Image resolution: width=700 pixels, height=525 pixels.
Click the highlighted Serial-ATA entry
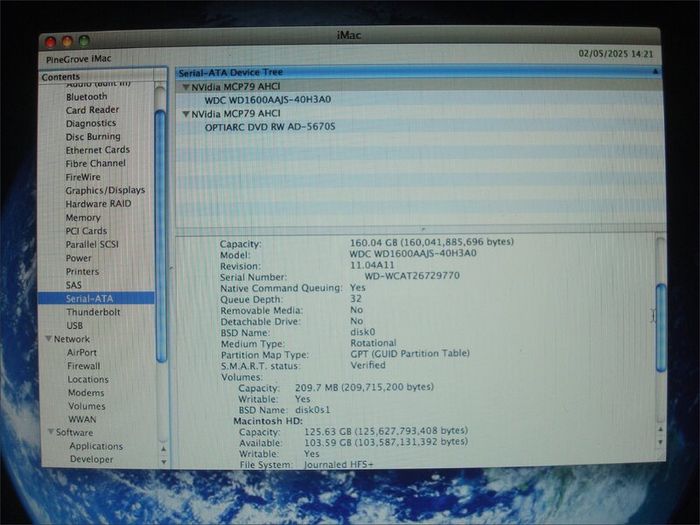pyautogui.click(x=96, y=299)
